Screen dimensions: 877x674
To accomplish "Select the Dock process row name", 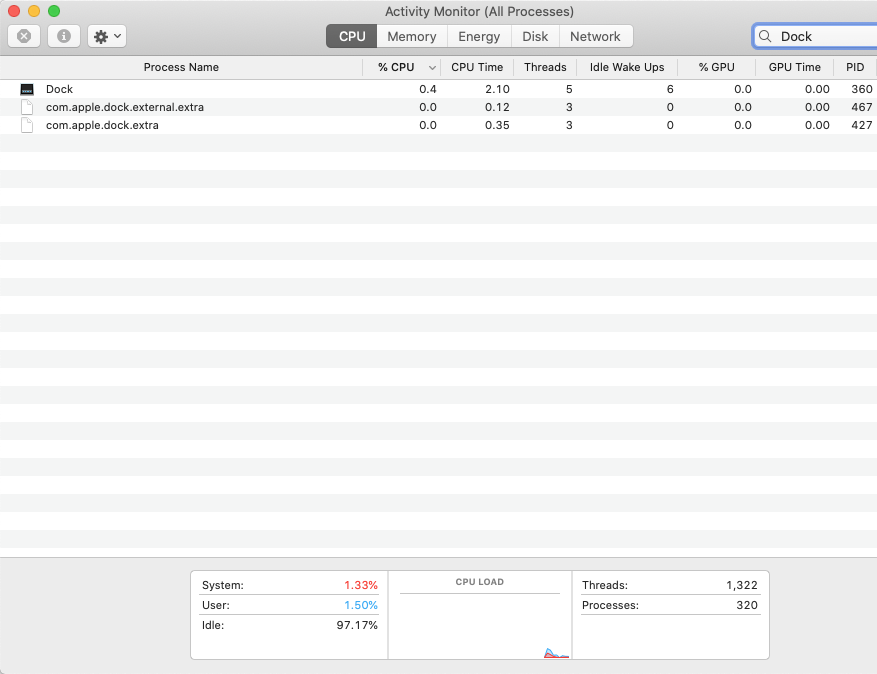I will pyautogui.click(x=59, y=89).
